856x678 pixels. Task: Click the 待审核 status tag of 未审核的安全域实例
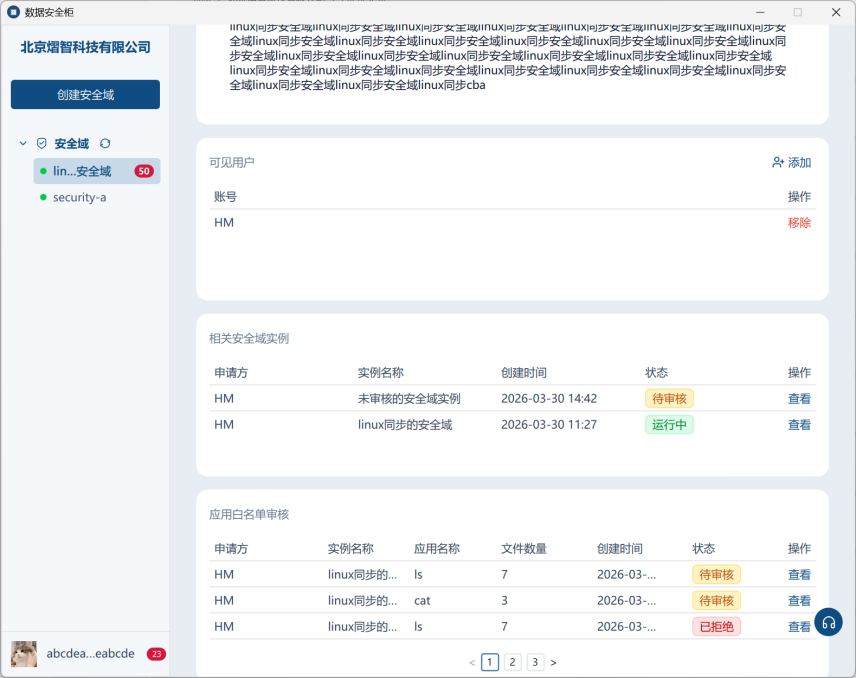(669, 399)
